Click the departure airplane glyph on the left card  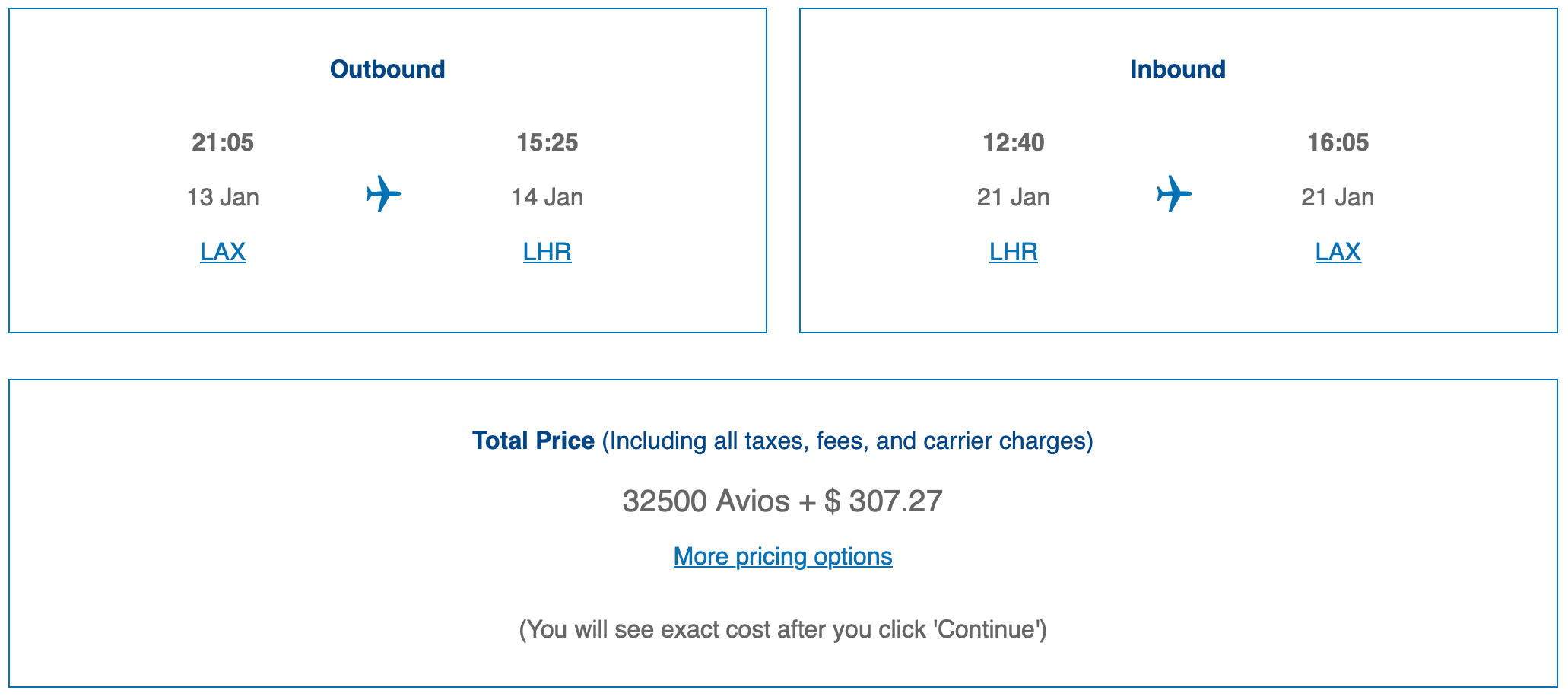382,196
